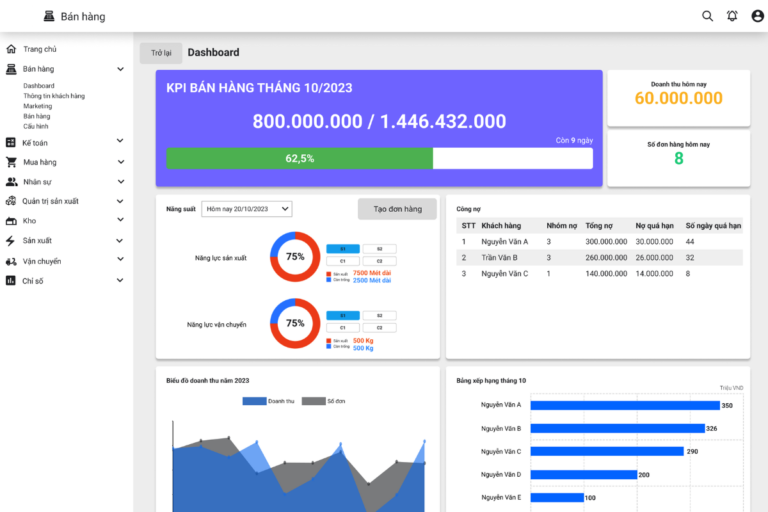768x512 pixels.
Task: Click the Vận chuyển delivery icon
Action: pos(11,261)
